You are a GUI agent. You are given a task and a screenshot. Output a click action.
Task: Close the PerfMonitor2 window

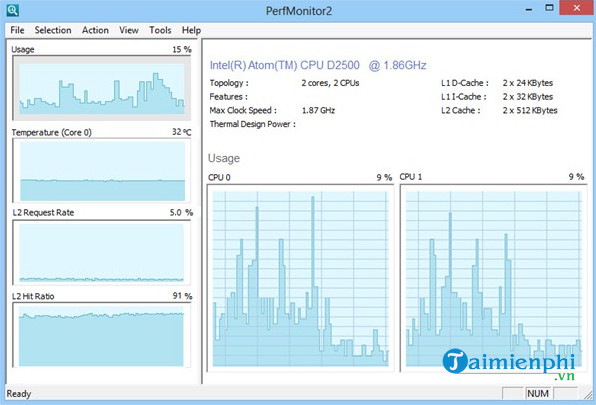click(x=577, y=8)
